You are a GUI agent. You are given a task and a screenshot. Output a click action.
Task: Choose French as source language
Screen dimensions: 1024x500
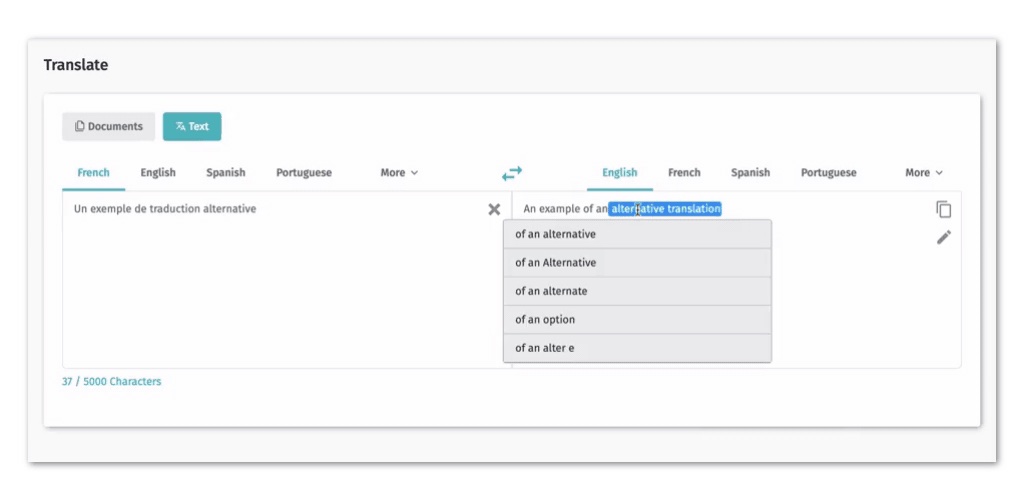coord(93,173)
